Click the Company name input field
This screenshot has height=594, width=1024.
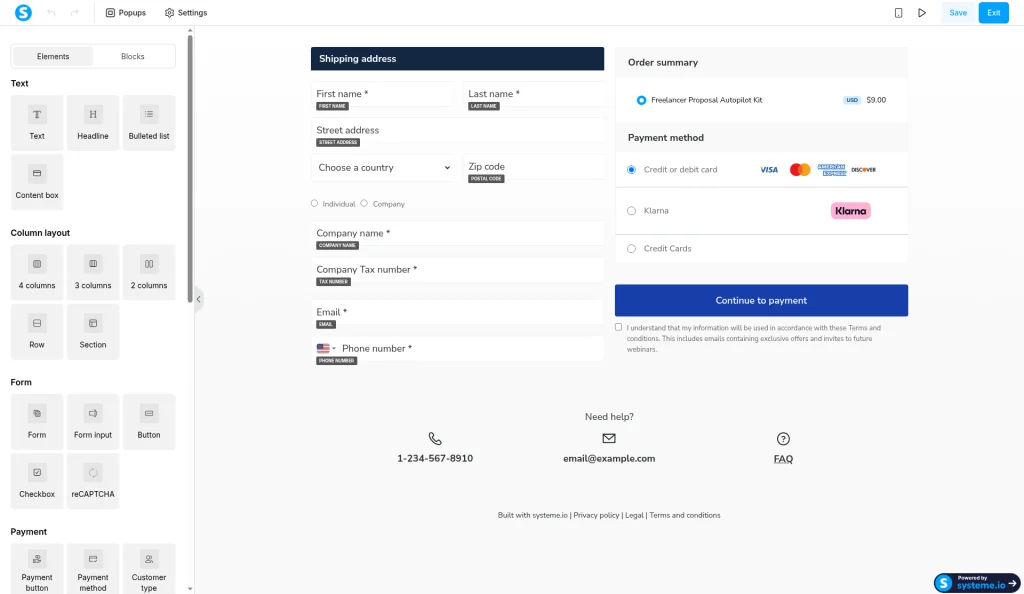pos(457,233)
